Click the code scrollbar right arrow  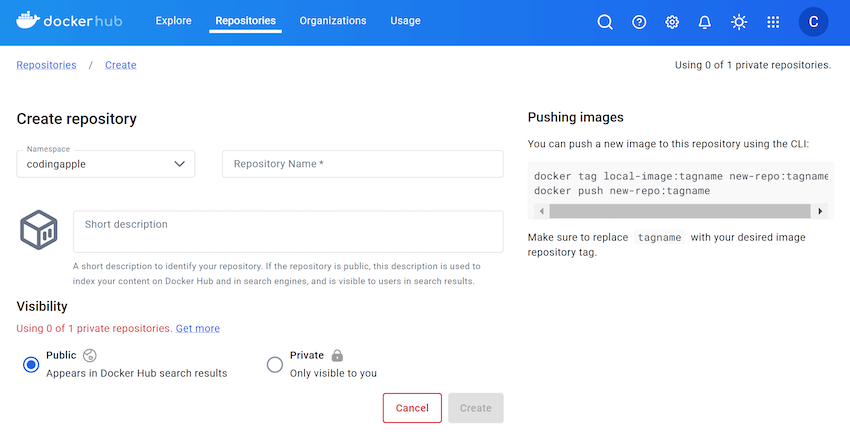tap(820, 211)
